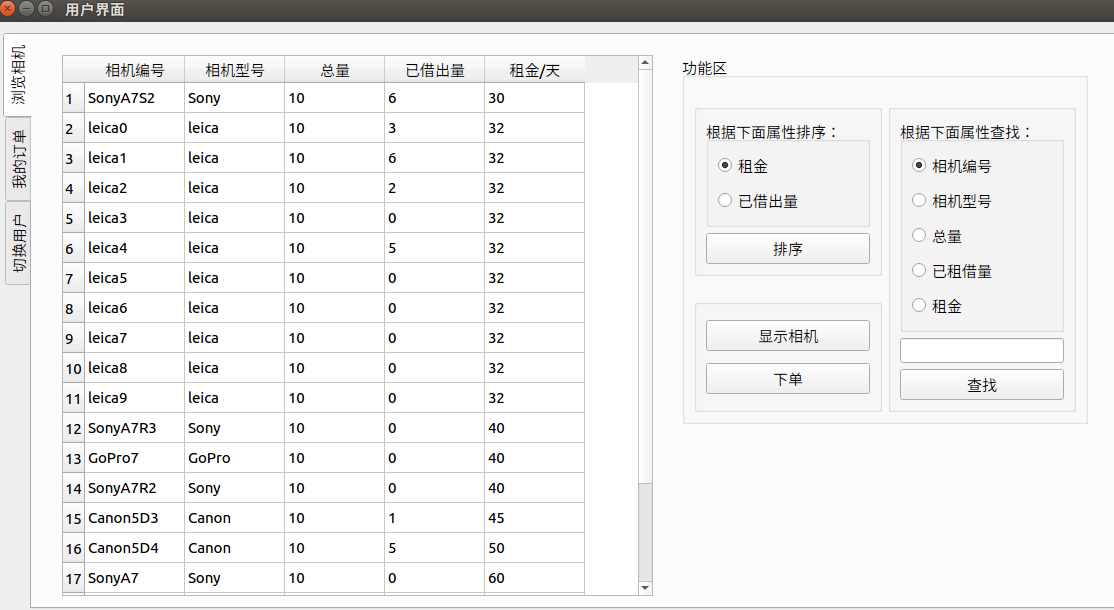Select the leica9 cell

click(x=134, y=398)
